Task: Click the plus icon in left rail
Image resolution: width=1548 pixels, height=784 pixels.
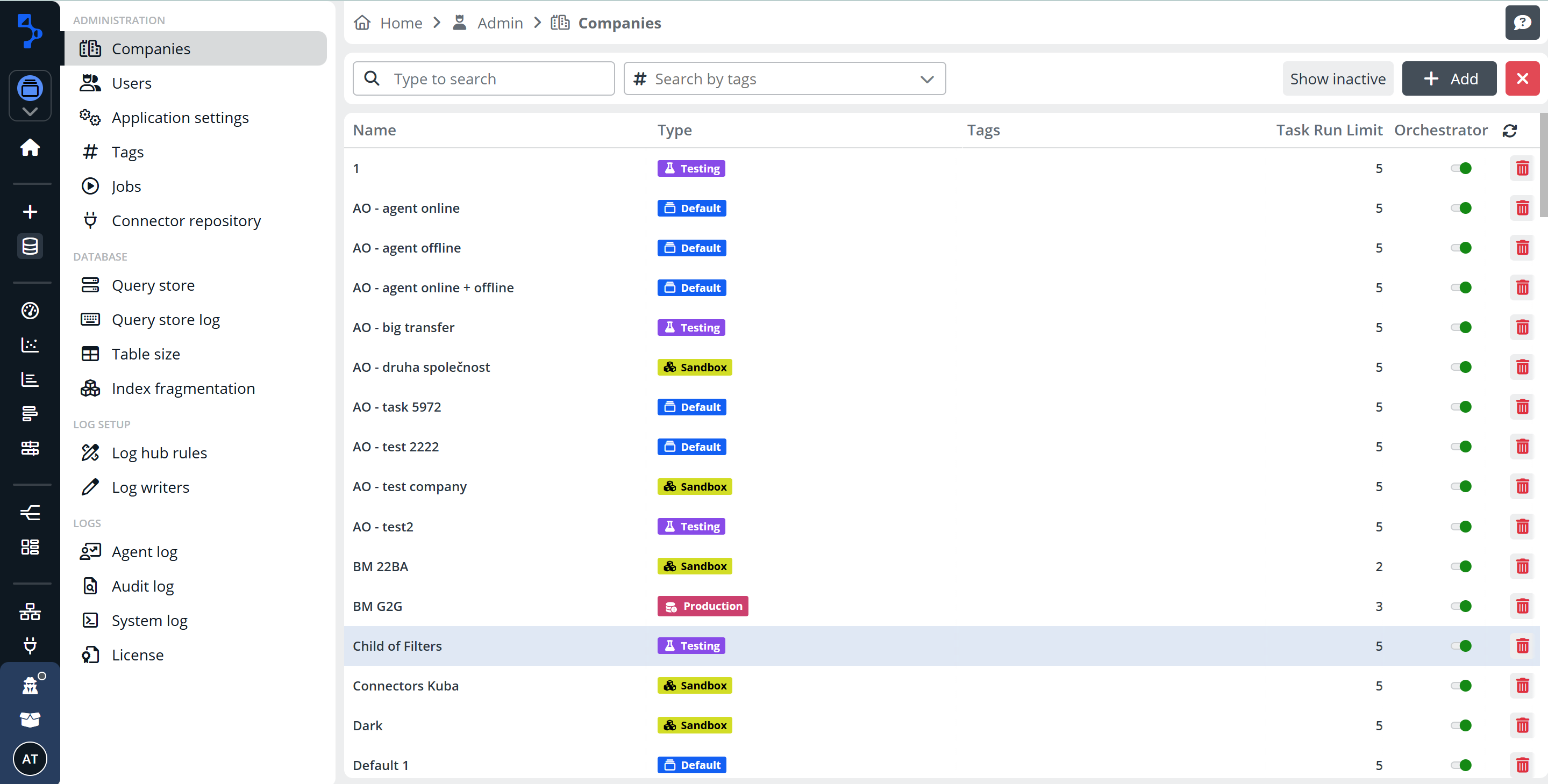Action: point(30,212)
